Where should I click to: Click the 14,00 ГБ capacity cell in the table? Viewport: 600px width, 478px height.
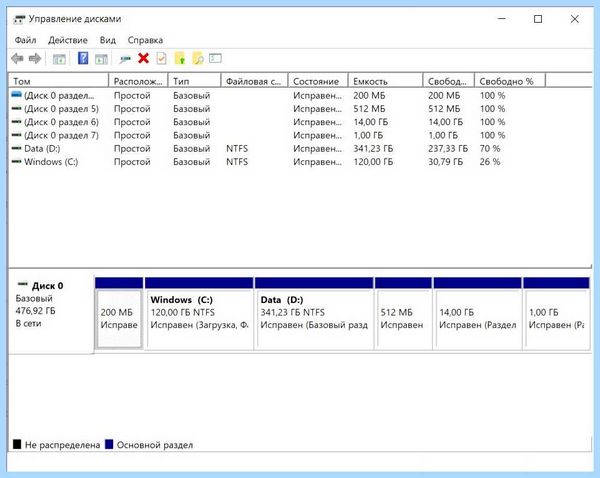[370, 122]
